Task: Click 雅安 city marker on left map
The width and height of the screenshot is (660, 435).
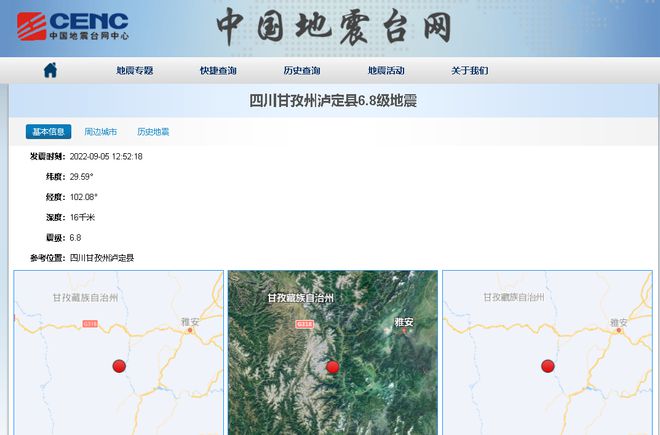Action: pyautogui.click(x=190, y=331)
